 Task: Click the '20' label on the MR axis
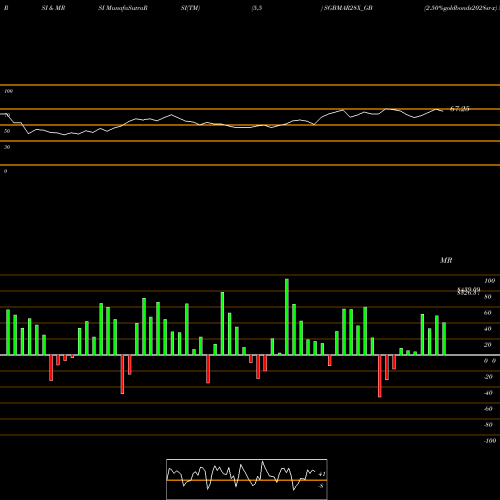click(x=488, y=345)
